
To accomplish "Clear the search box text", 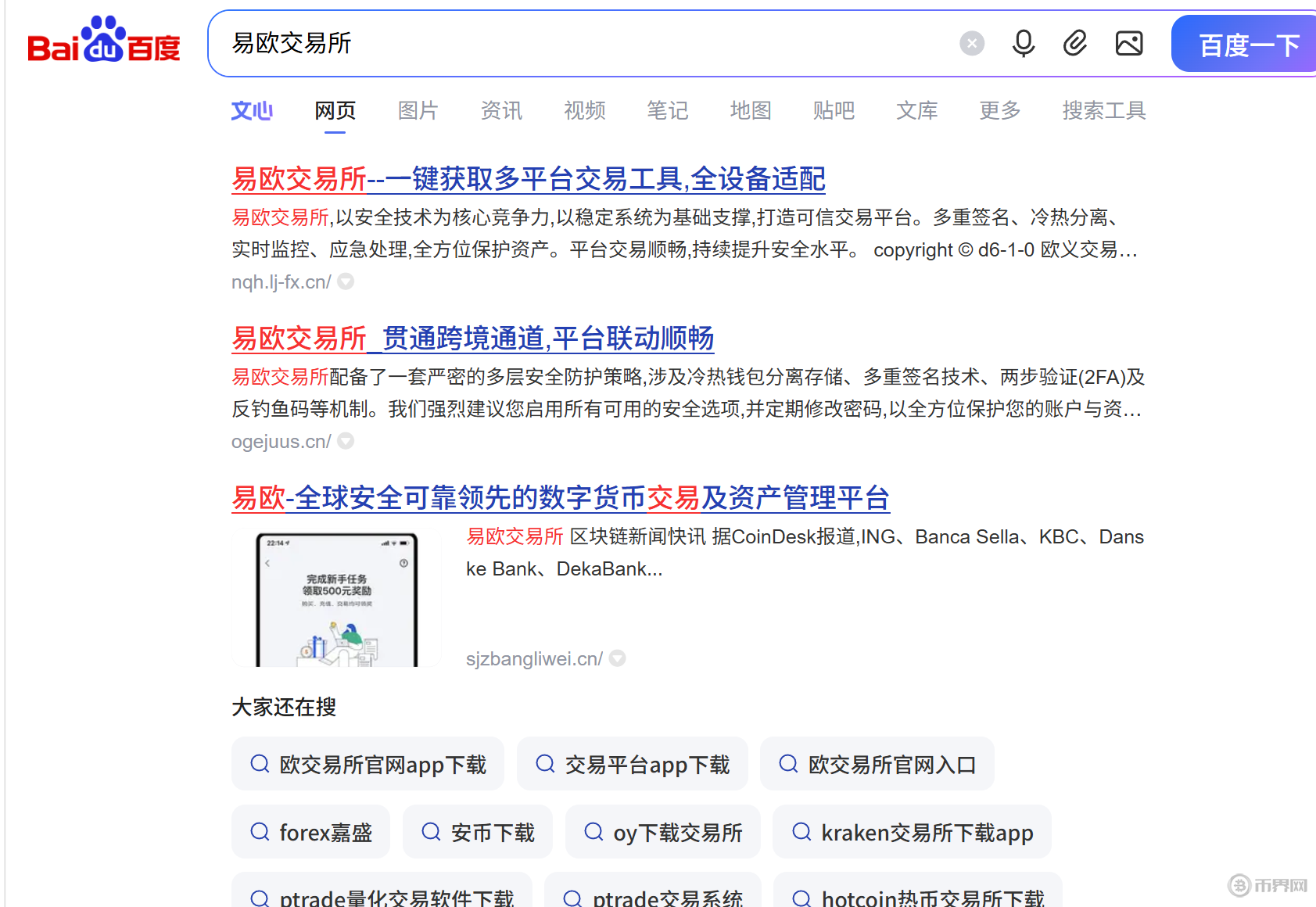I will [972, 43].
